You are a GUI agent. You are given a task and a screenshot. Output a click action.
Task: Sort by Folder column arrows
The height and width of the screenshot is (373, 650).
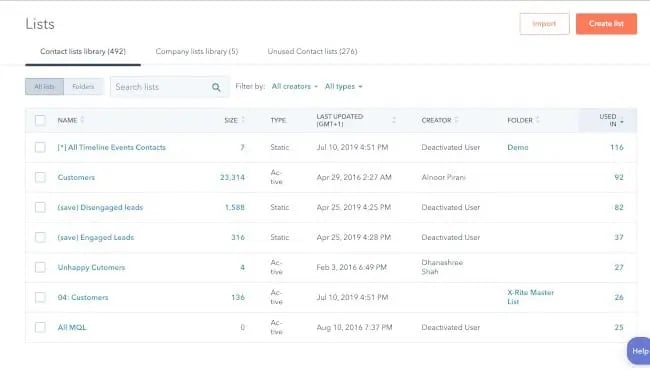click(538, 120)
